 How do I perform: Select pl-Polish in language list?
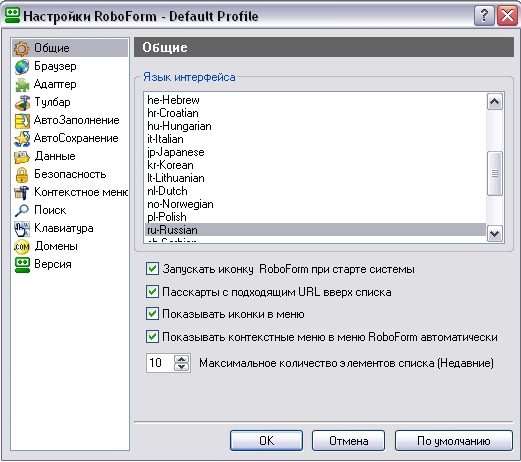coord(315,217)
